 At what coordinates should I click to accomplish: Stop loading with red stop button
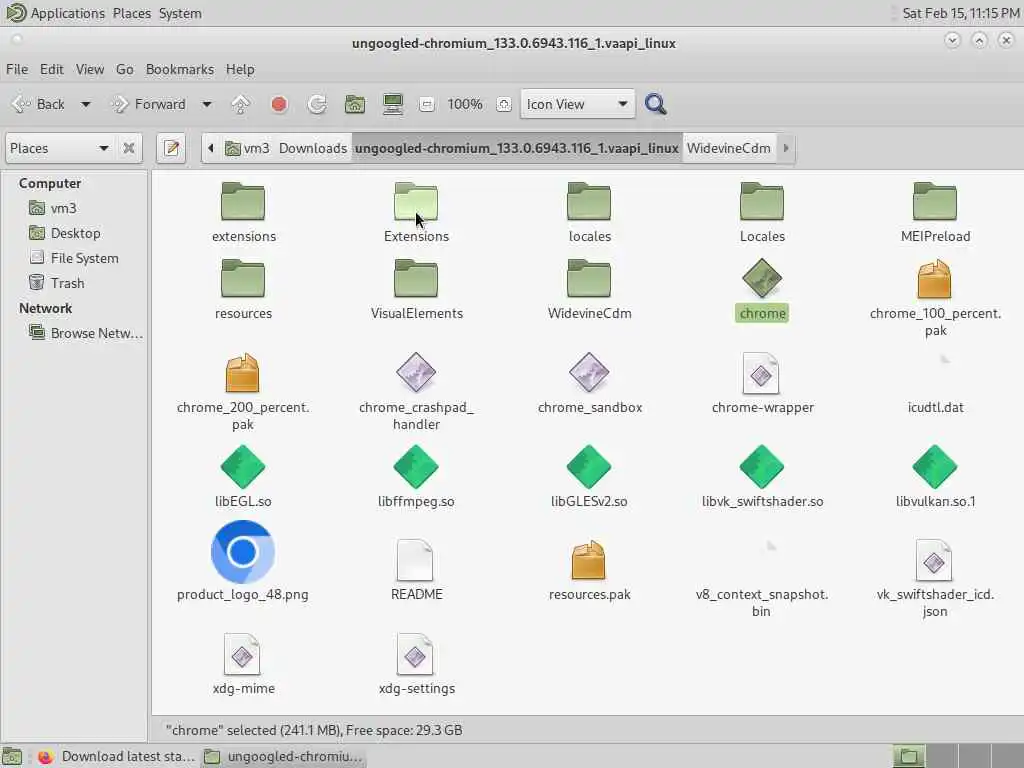279,104
